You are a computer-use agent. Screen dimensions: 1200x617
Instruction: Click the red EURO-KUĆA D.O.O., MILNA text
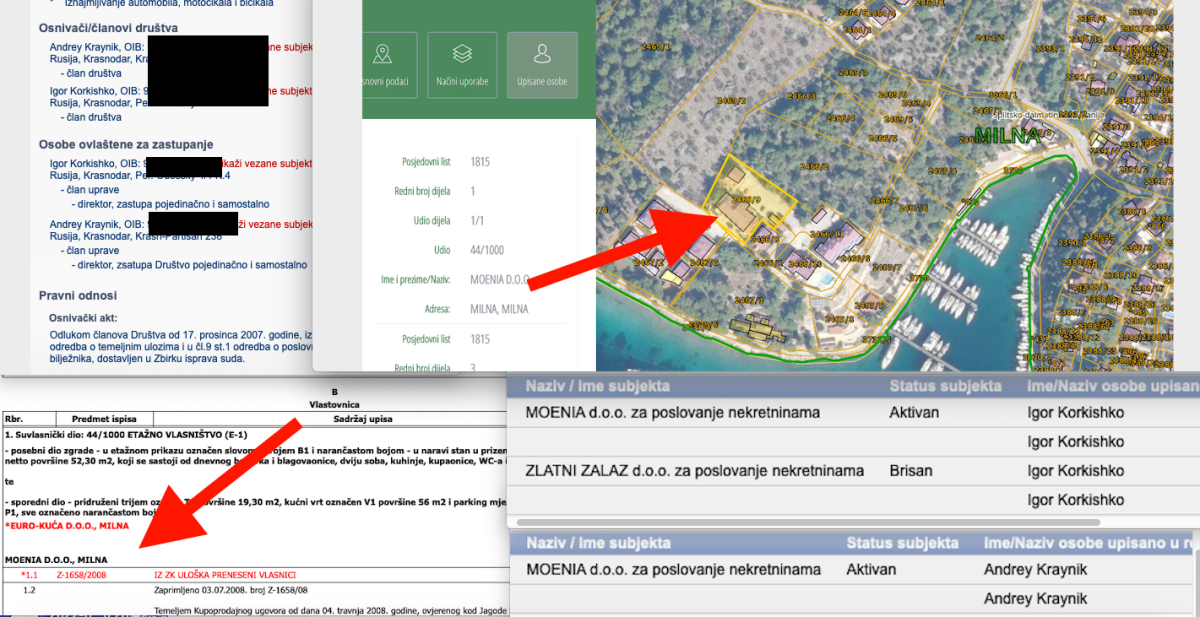coord(66,526)
